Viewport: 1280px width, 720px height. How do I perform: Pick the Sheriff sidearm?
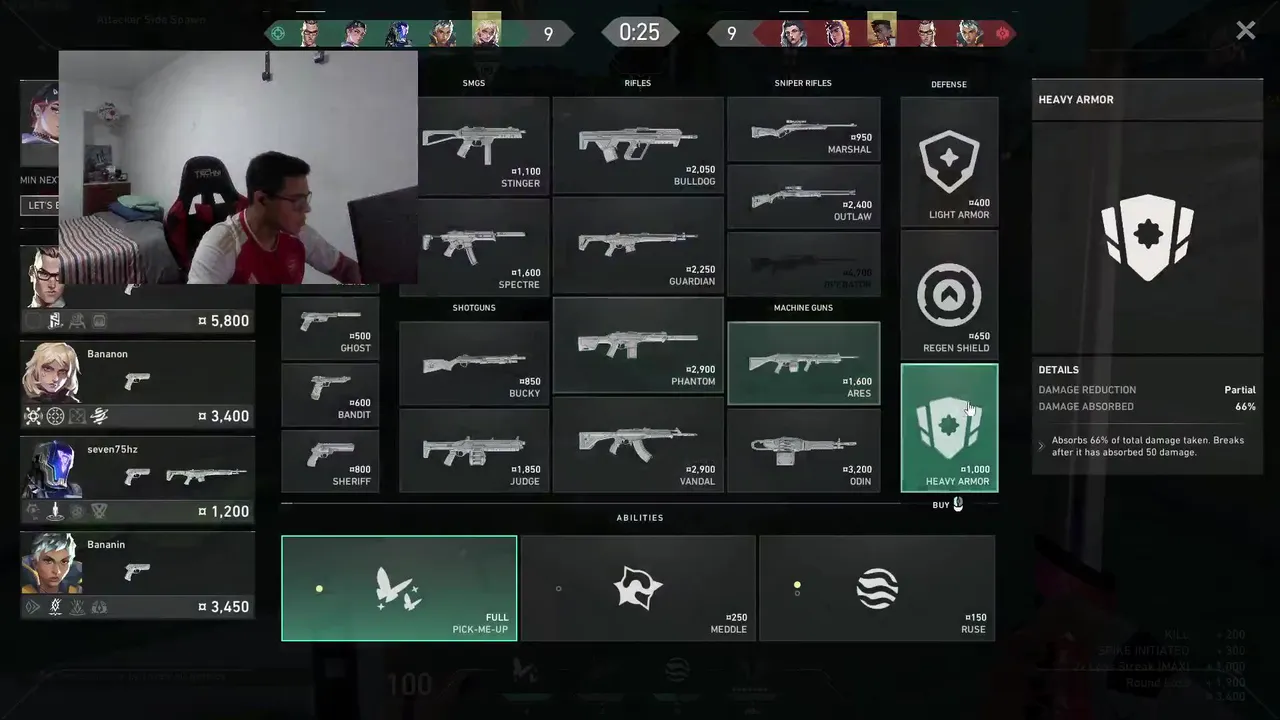(330, 460)
